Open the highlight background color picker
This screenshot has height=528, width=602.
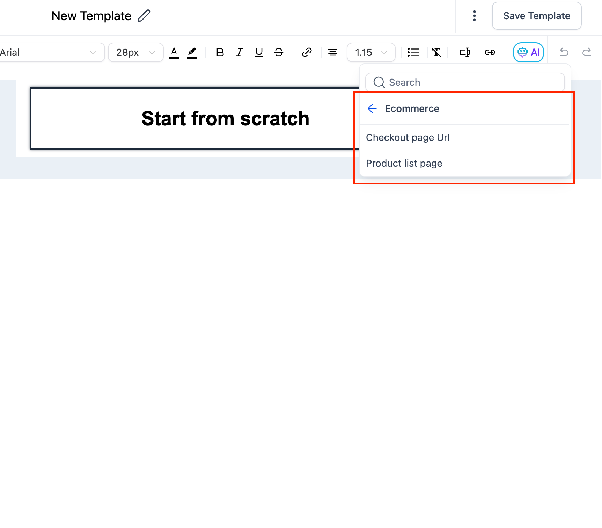coord(192,53)
